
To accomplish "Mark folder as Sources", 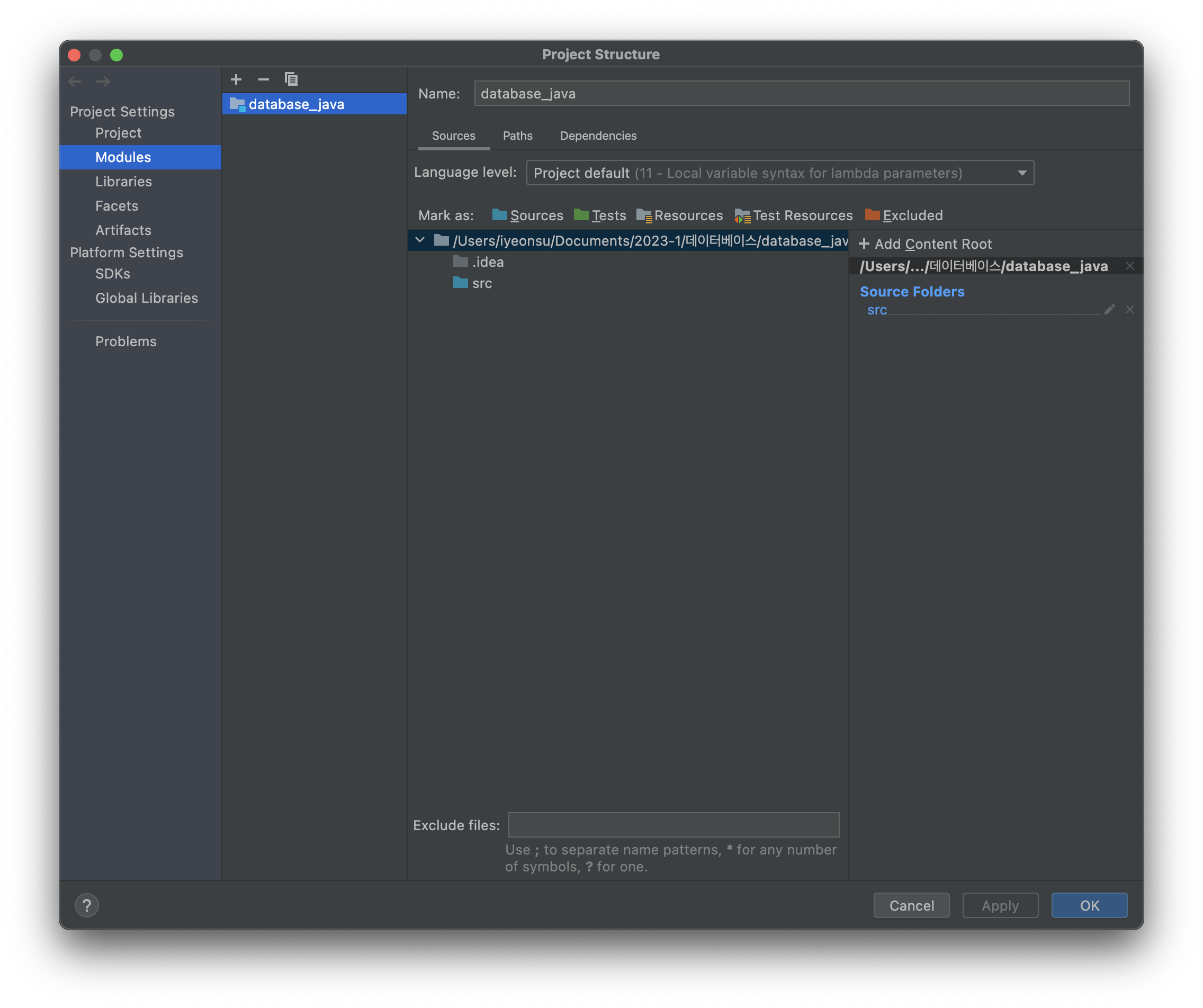I will tap(527, 215).
